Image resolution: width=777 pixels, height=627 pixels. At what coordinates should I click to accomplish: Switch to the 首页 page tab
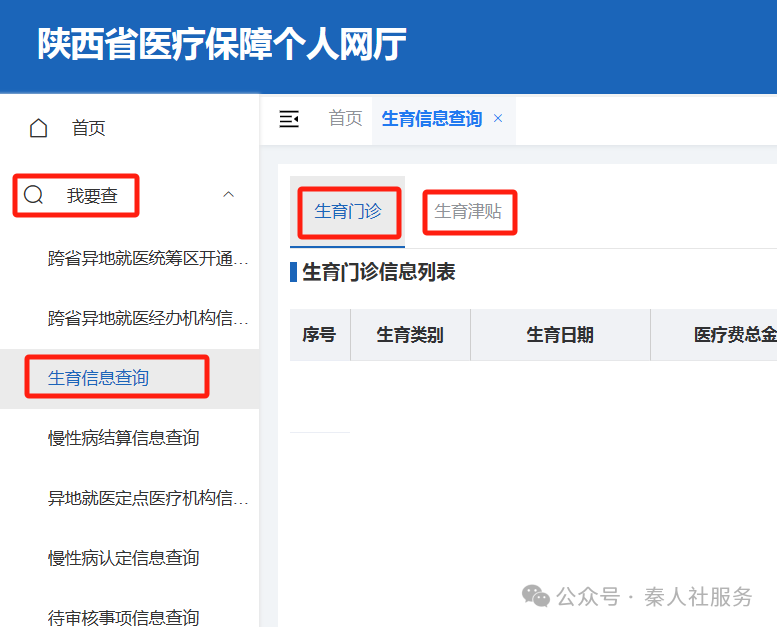click(345, 118)
